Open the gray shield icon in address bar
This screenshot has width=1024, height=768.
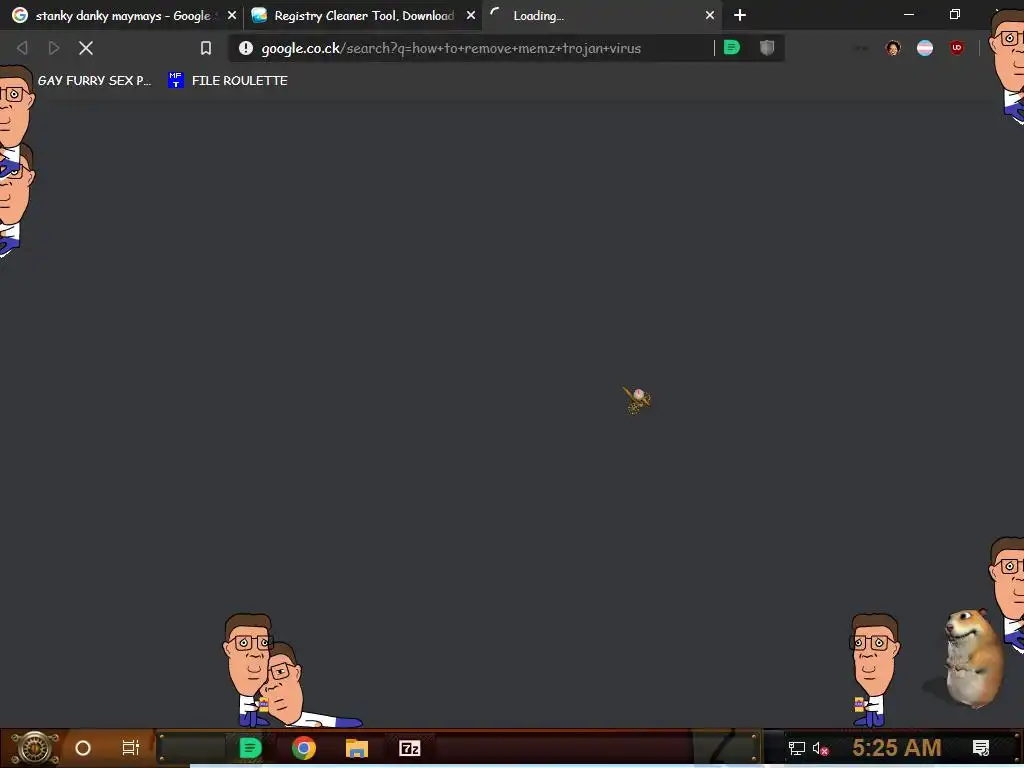pos(767,48)
